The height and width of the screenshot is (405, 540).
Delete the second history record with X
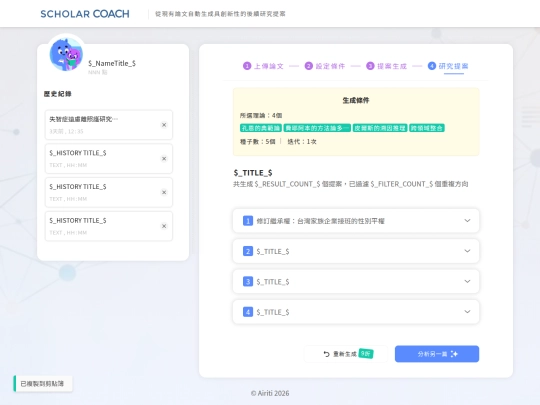coord(164,159)
